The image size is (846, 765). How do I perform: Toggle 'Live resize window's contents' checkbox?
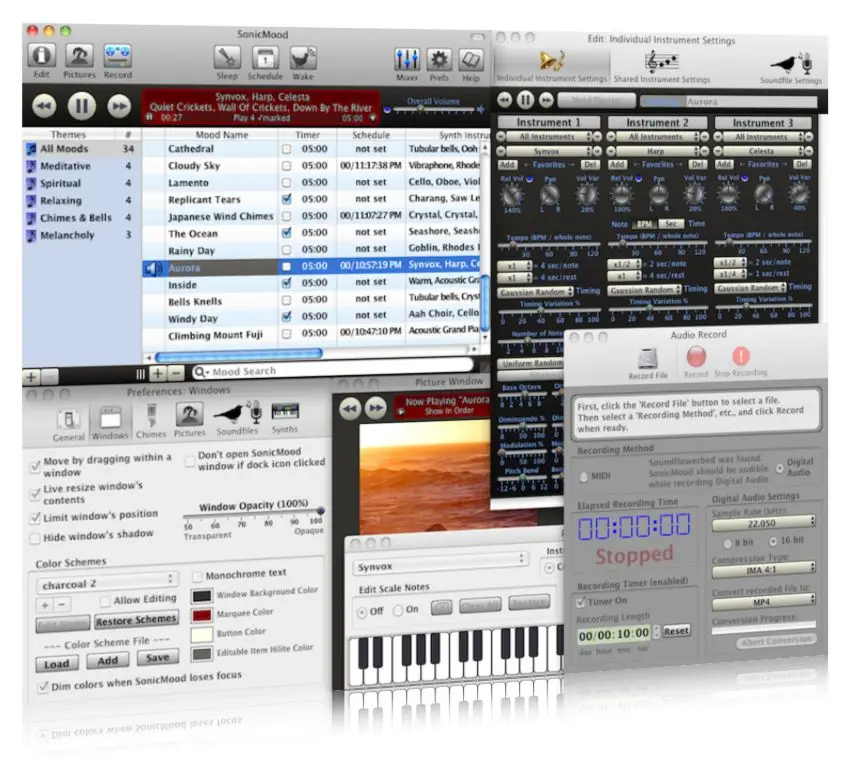(x=36, y=494)
